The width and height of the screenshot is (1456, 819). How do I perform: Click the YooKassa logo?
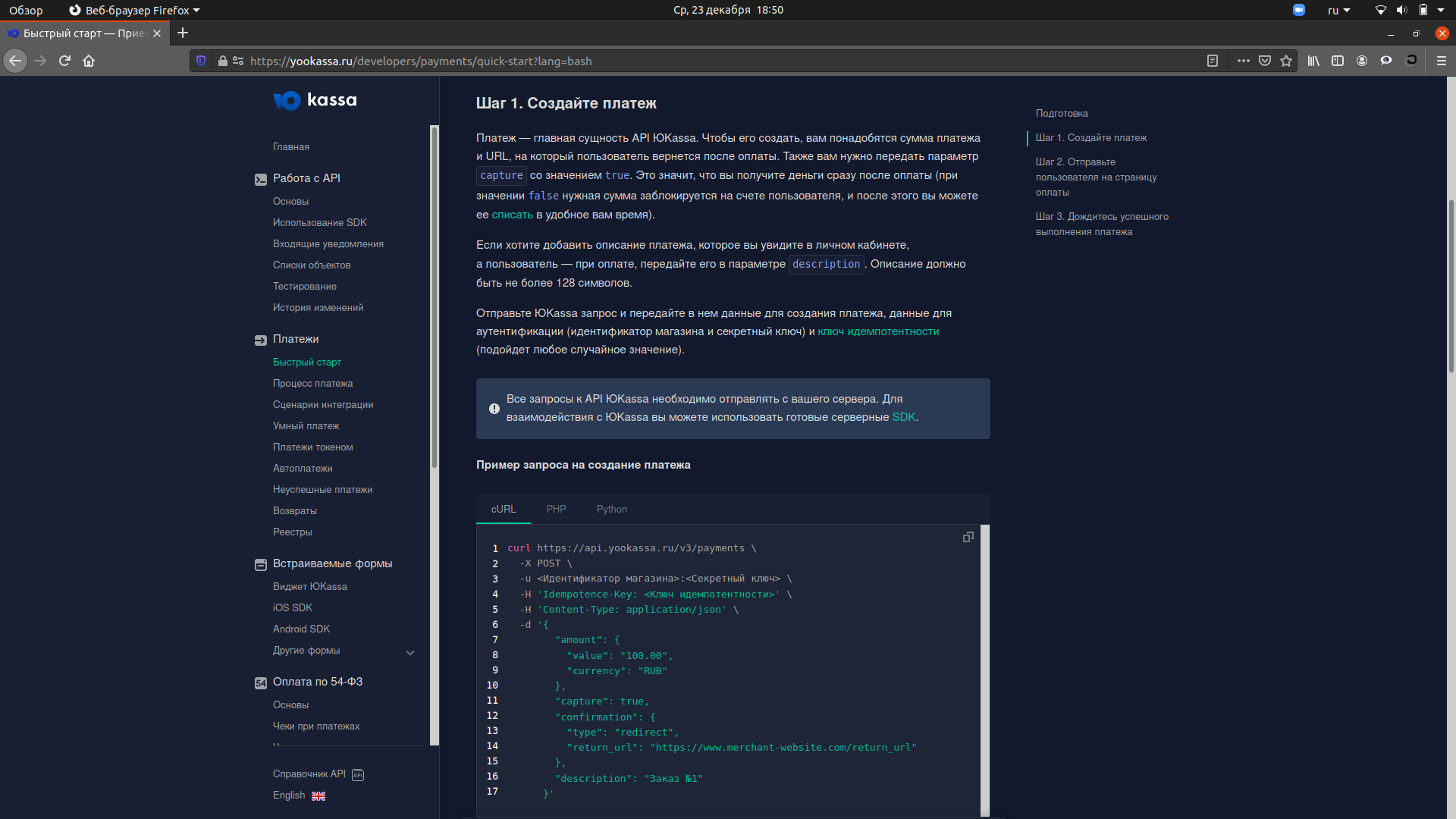click(x=315, y=100)
